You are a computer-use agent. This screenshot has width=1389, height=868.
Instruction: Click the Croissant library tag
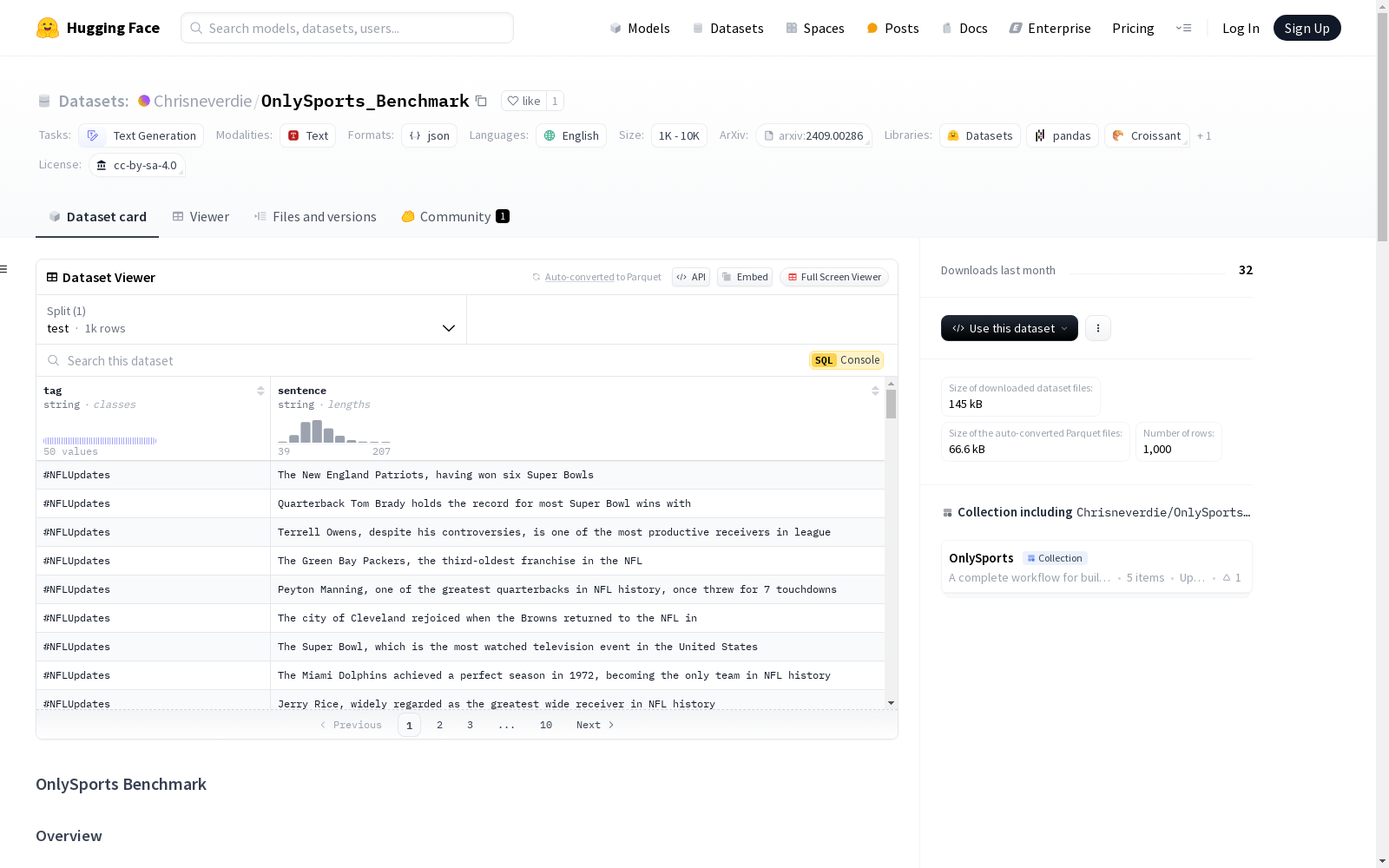(x=1147, y=135)
